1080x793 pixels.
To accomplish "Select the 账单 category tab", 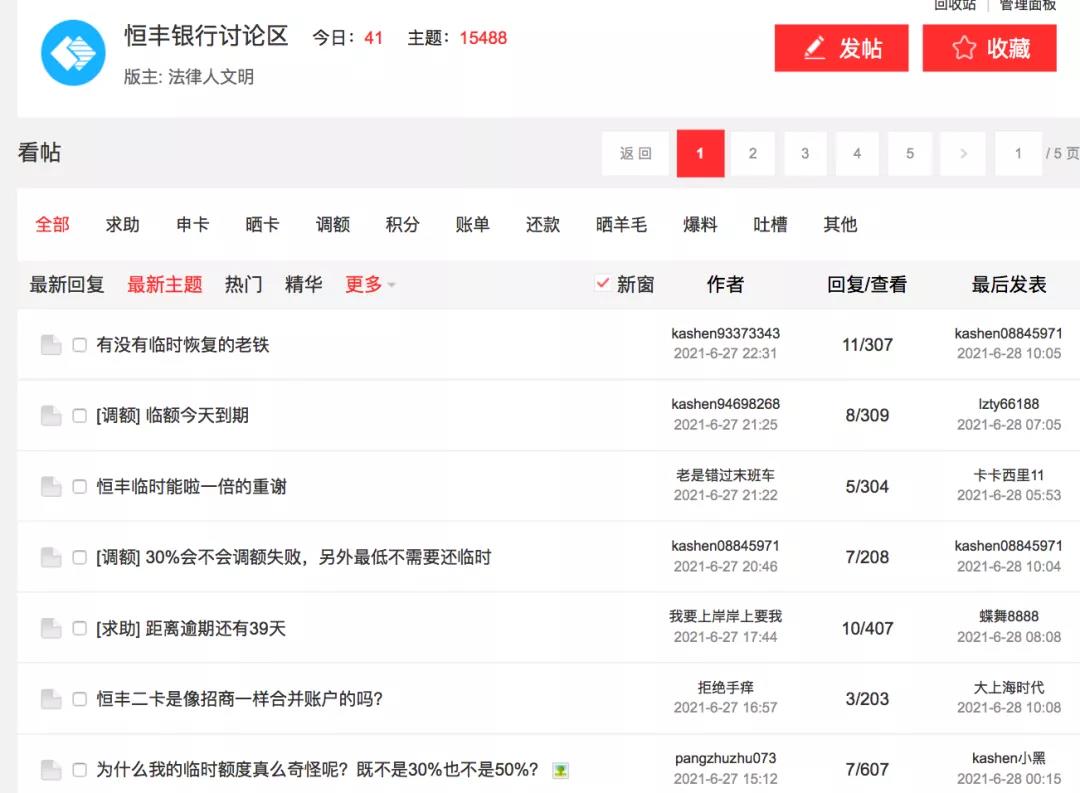I will pyautogui.click(x=472, y=225).
